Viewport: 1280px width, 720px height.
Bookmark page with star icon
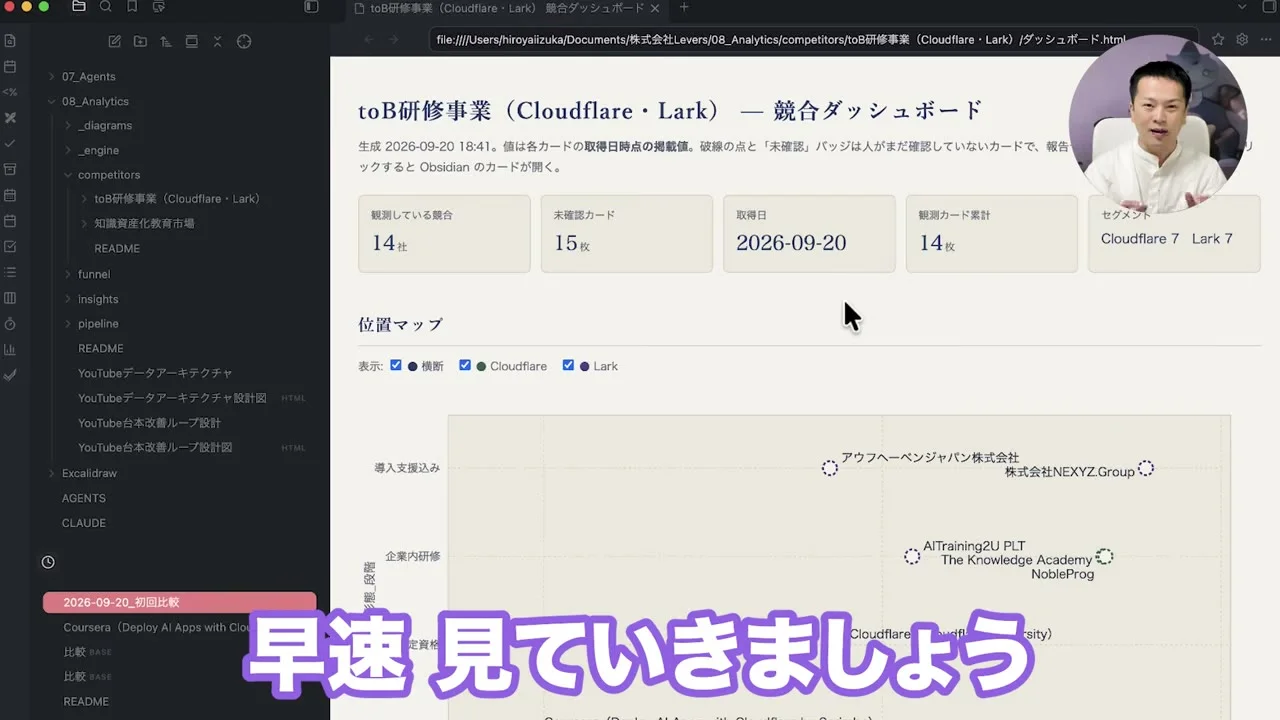pyautogui.click(x=1218, y=40)
